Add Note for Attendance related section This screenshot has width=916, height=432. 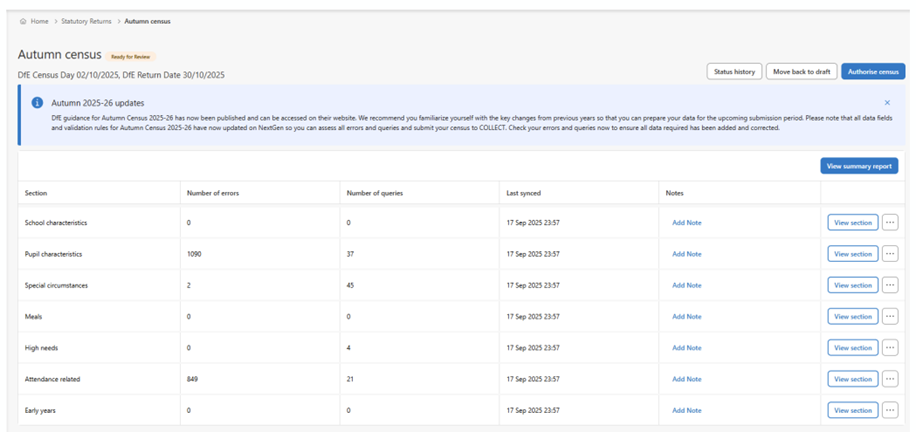coord(686,379)
